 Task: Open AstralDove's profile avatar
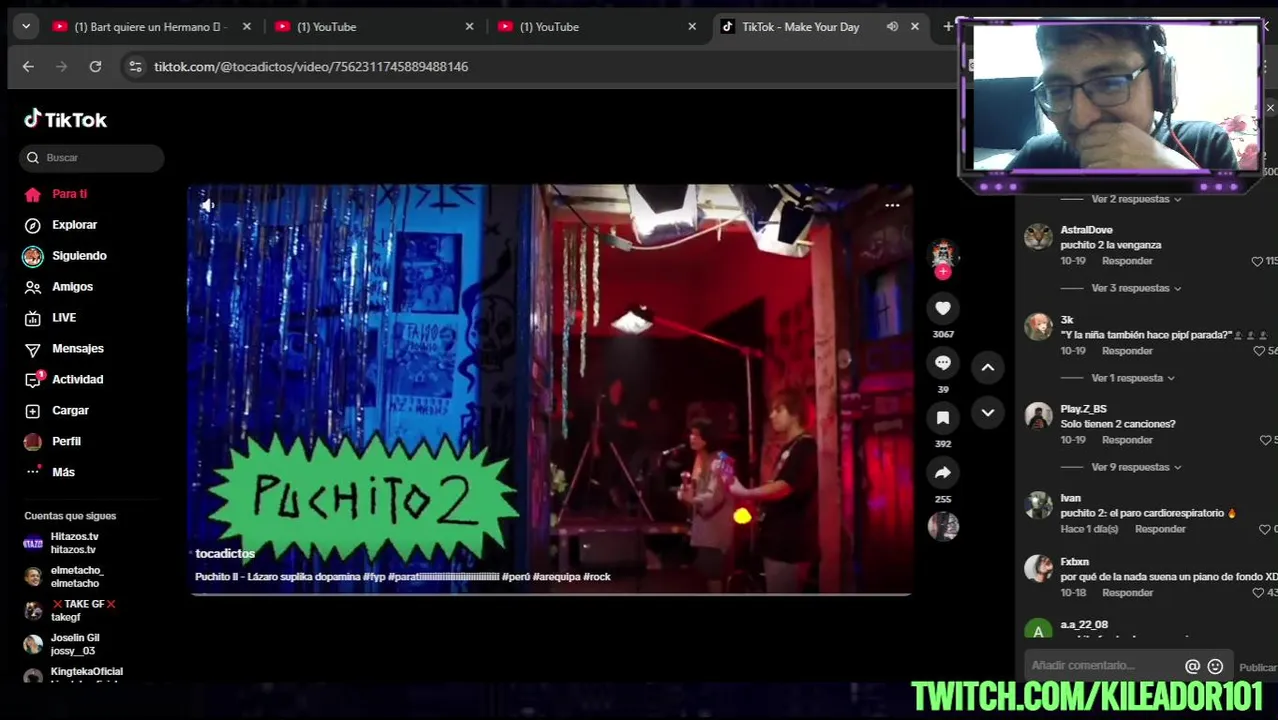tap(1039, 237)
